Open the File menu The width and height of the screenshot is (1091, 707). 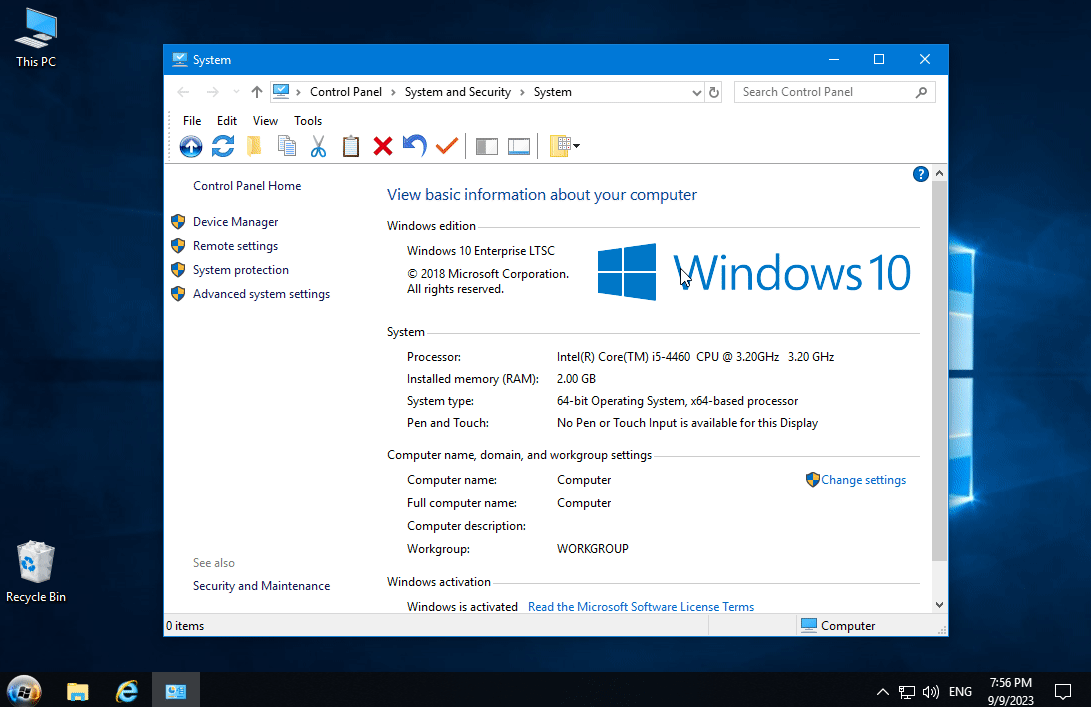coord(192,120)
